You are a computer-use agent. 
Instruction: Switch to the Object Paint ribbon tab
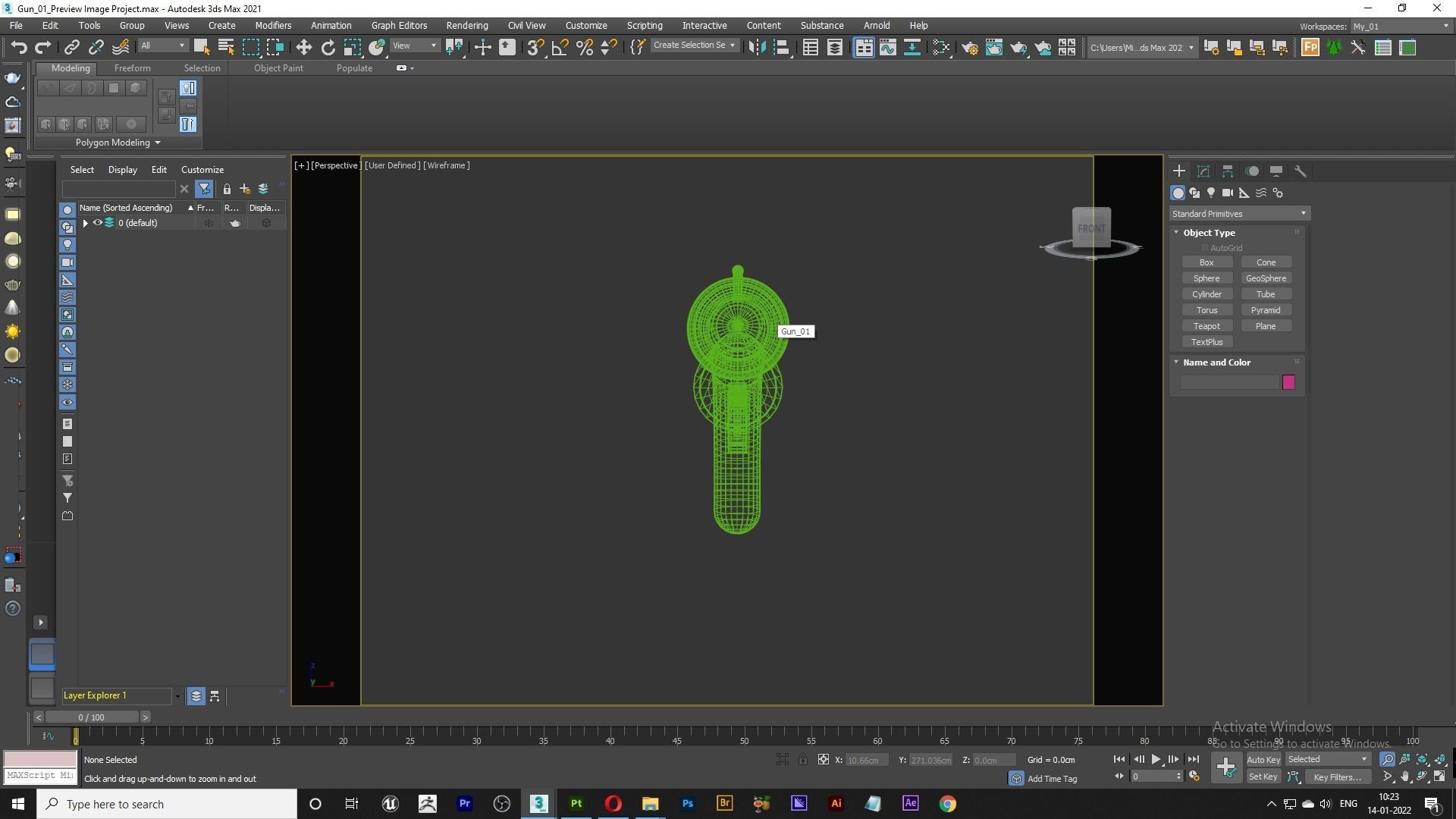278,68
